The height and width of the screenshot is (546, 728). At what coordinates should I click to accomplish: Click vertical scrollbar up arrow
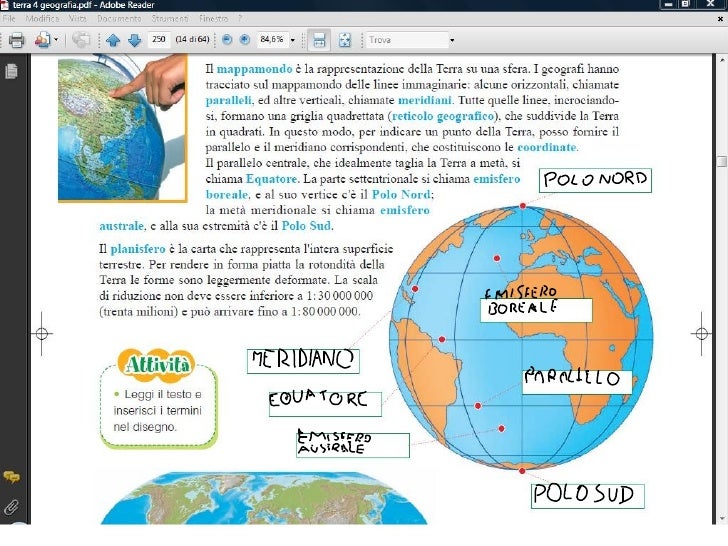point(722,60)
